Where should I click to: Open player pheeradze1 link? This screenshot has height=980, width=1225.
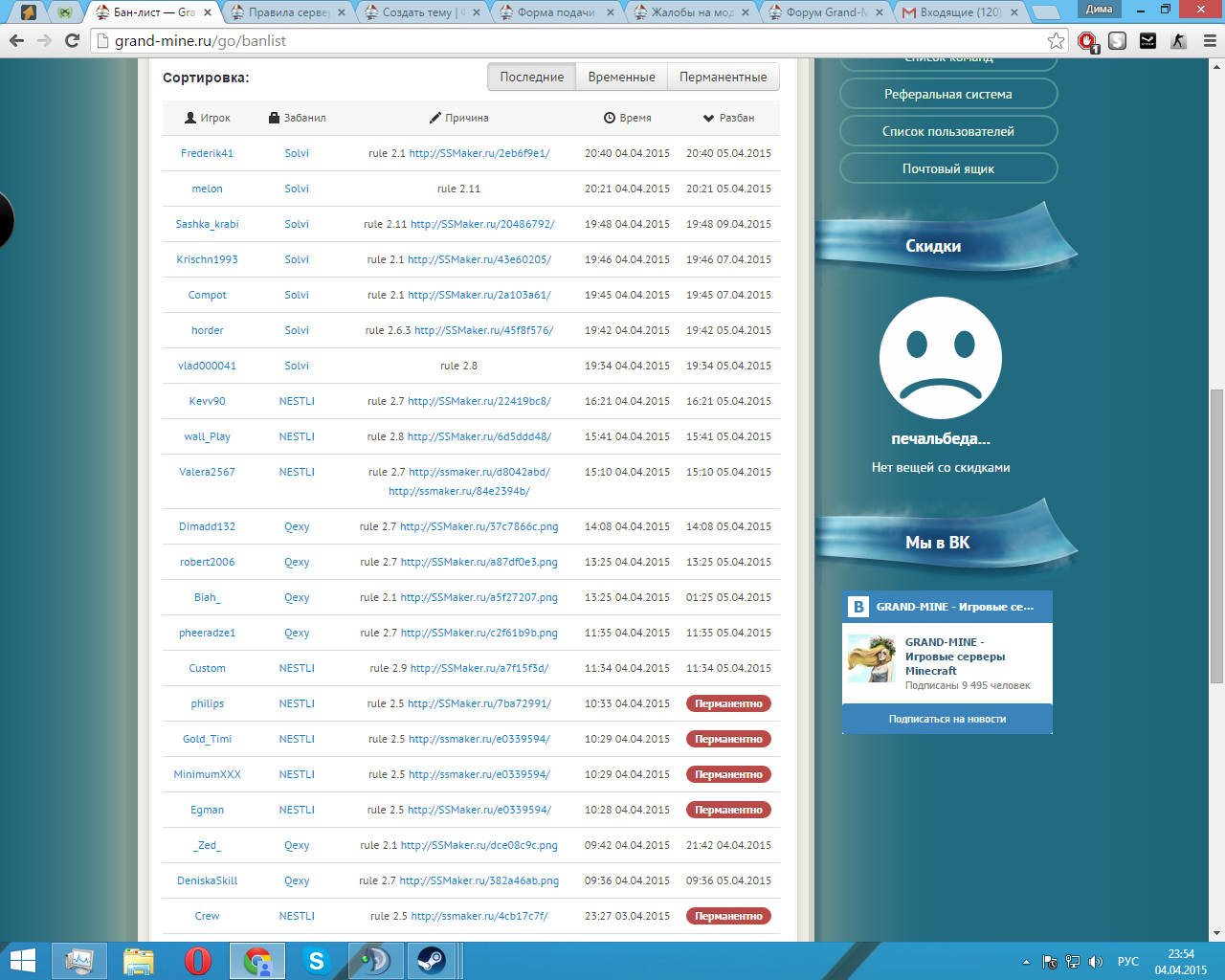click(x=207, y=633)
